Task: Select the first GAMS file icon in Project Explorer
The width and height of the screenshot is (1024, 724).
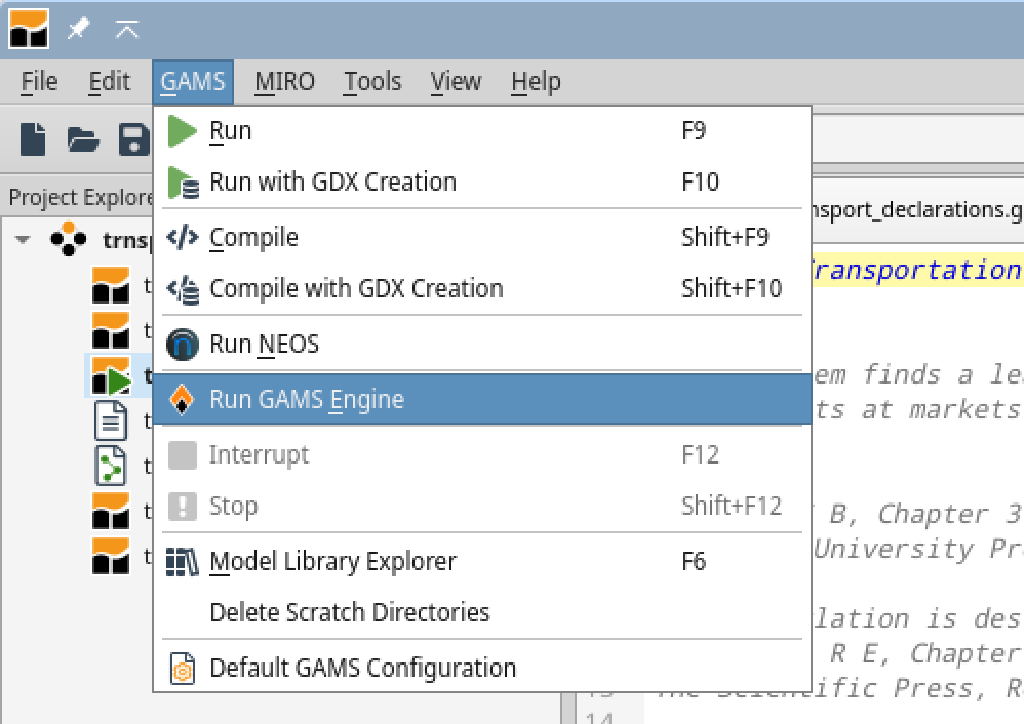Action: (x=110, y=285)
